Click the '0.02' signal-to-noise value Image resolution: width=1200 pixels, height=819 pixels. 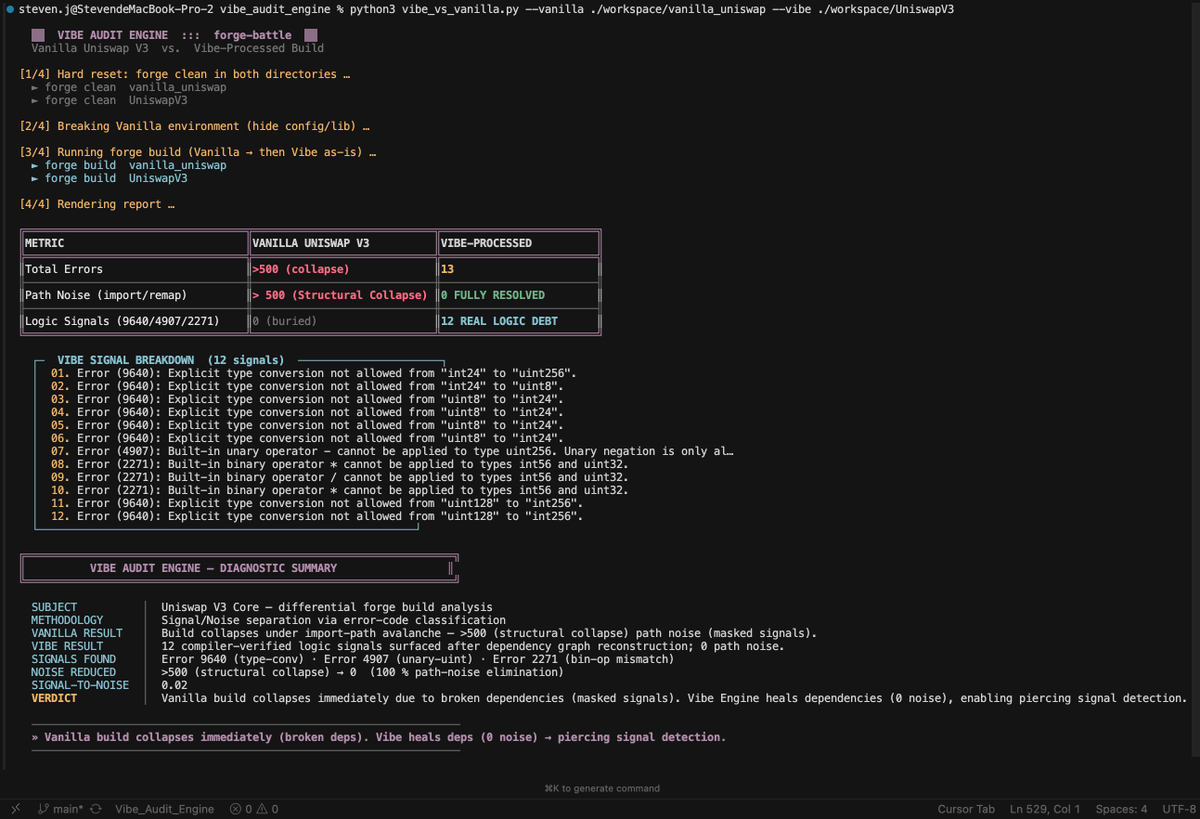174,685
